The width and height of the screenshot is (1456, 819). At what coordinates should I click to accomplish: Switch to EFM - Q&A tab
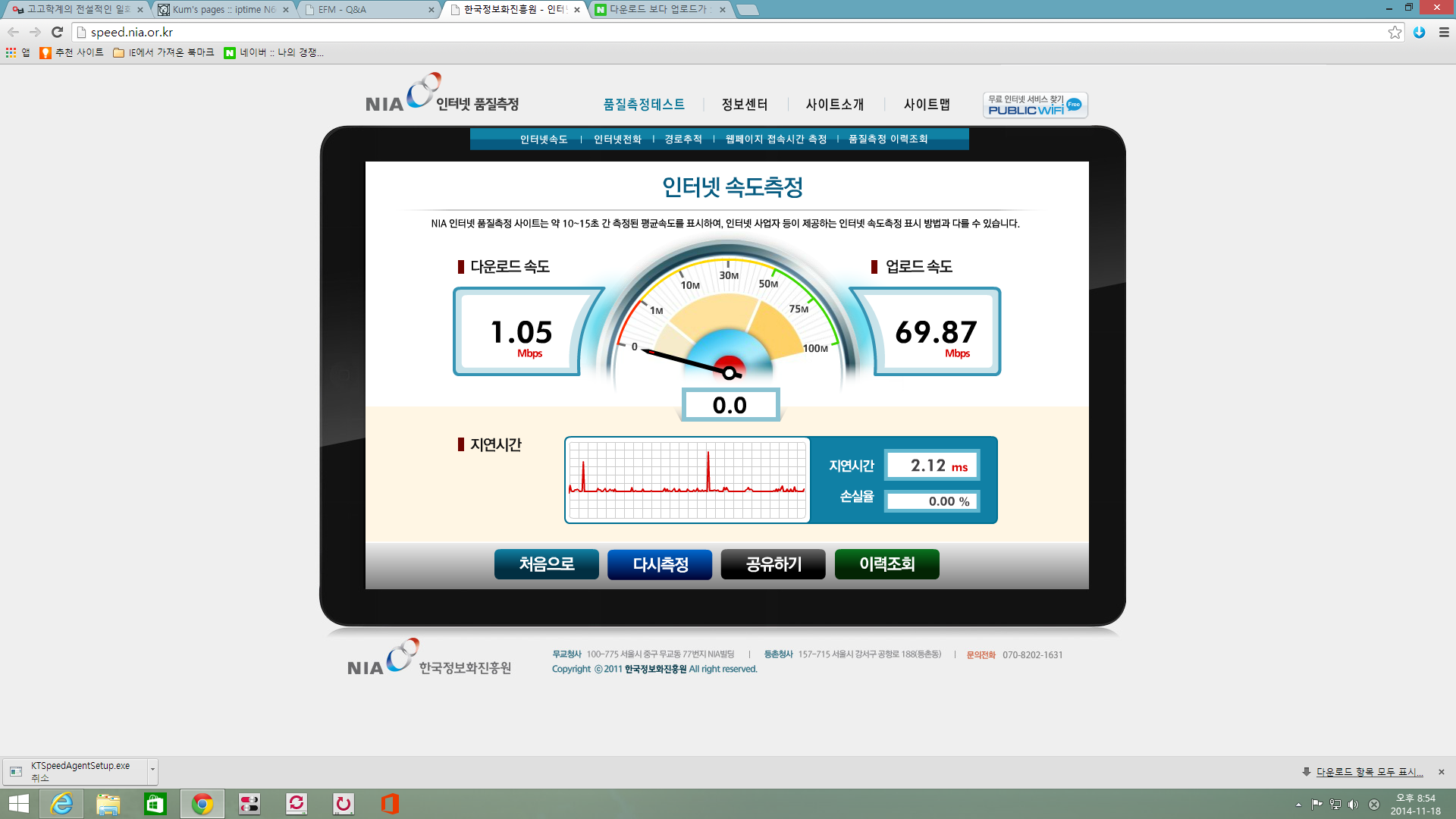(368, 10)
